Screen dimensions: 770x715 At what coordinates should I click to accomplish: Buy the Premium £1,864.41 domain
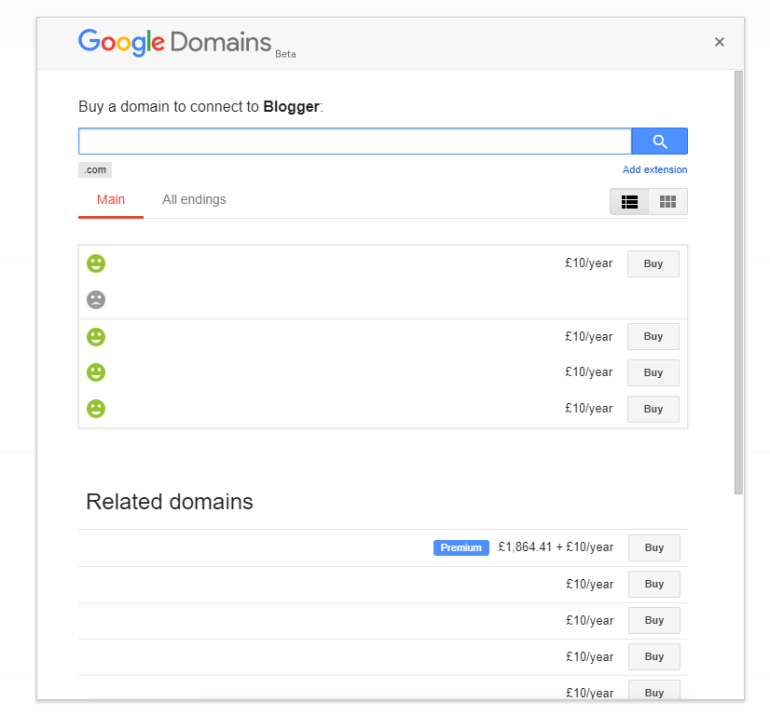(654, 548)
